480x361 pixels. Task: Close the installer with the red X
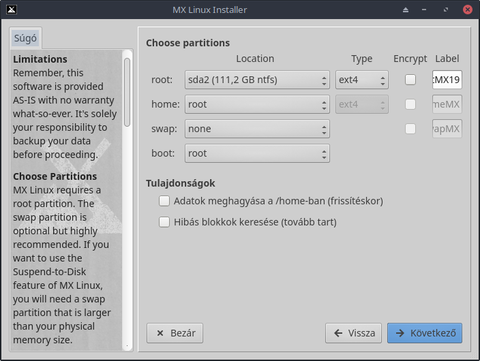tap(468, 10)
